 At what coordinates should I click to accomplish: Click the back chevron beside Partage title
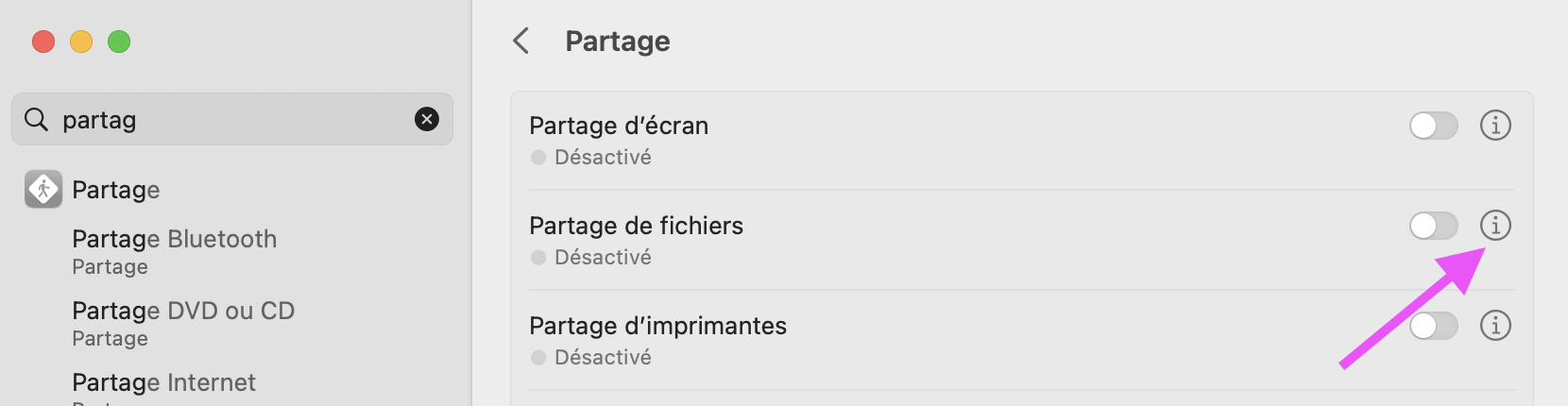(x=520, y=41)
